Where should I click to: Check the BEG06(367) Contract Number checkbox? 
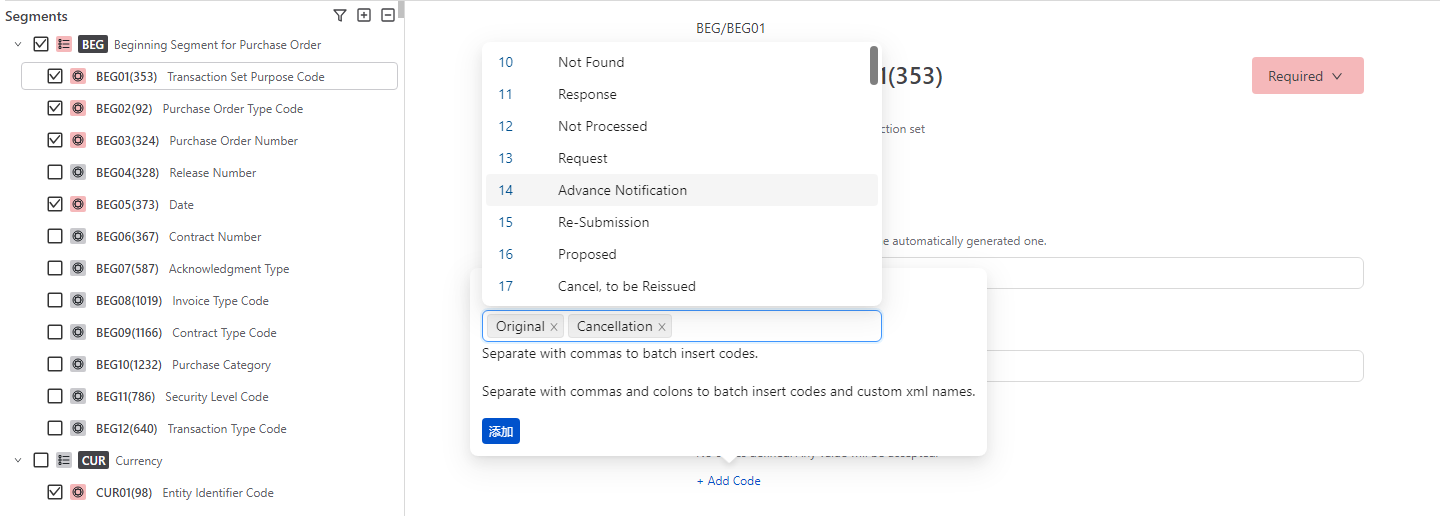tap(55, 236)
